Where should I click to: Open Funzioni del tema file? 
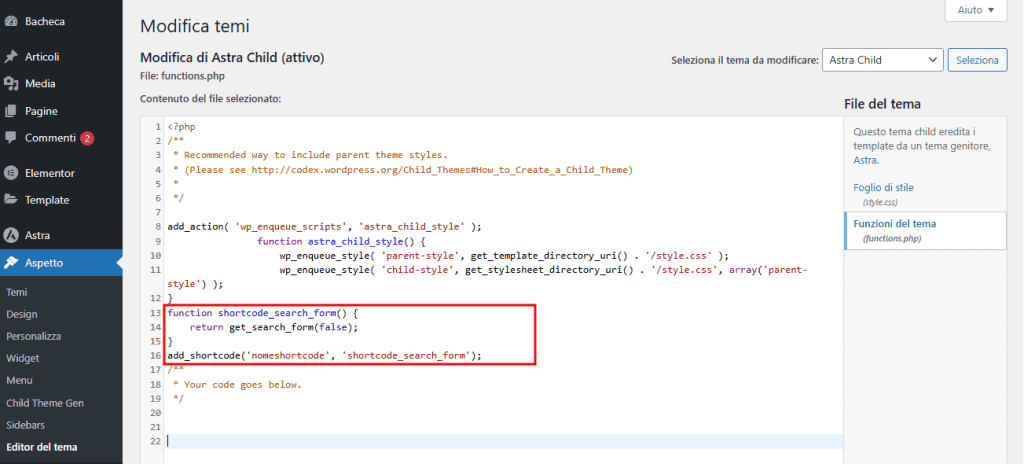pos(895,224)
